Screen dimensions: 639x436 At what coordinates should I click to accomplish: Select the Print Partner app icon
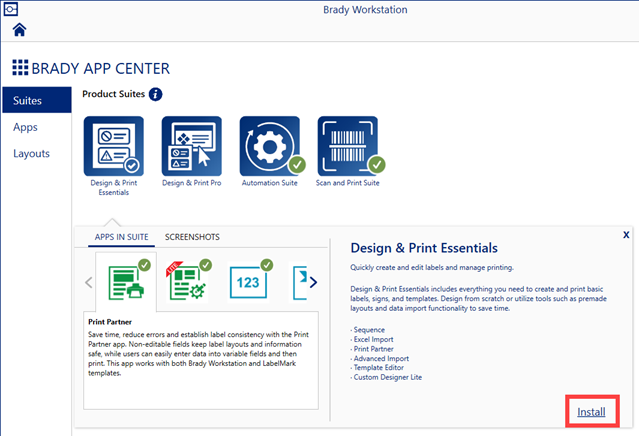point(127,282)
